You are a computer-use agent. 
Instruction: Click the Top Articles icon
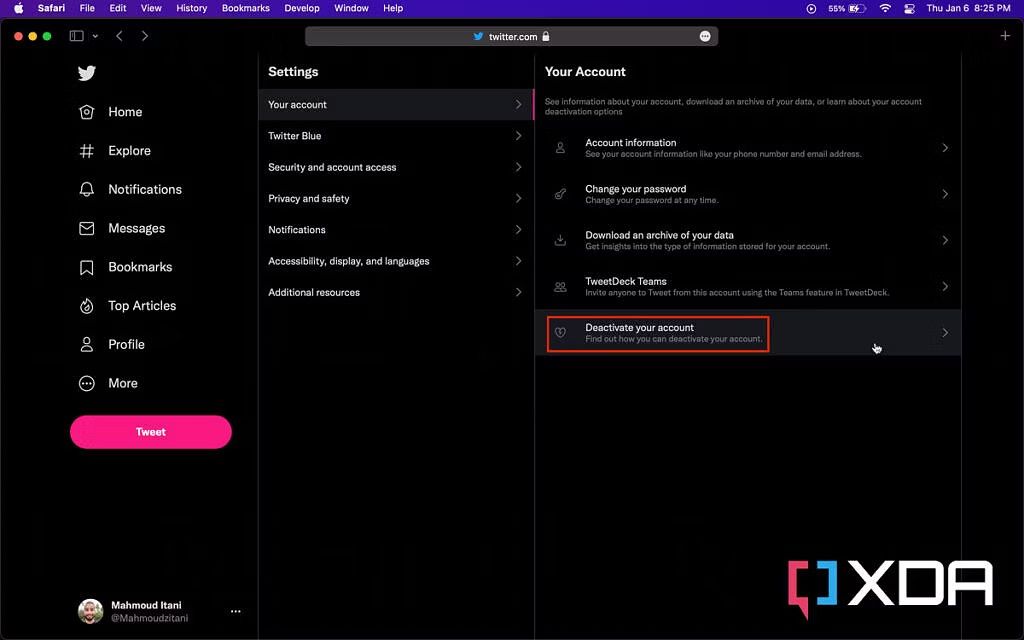coord(87,305)
